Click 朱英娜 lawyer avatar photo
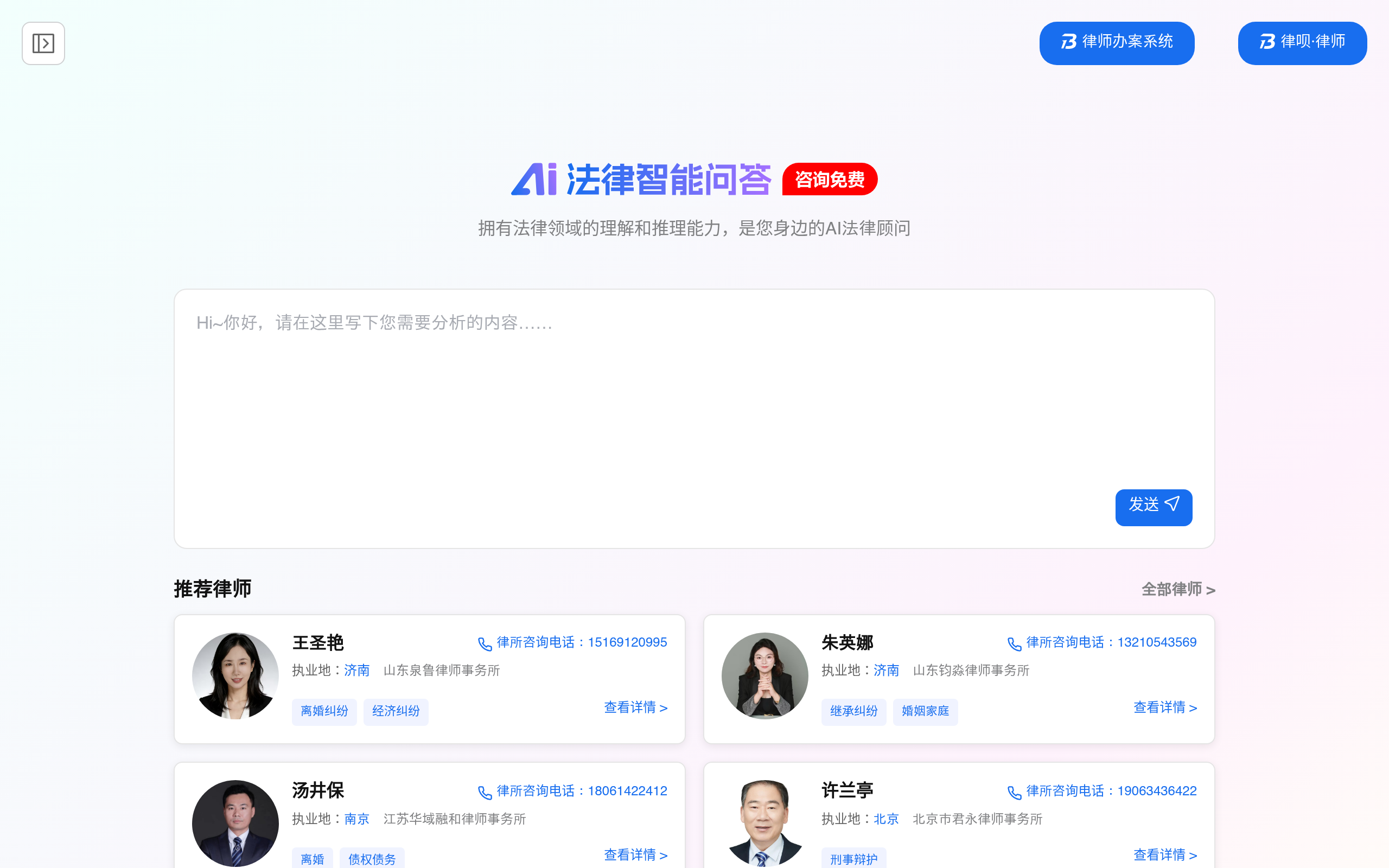This screenshot has width=1389, height=868. 764,676
